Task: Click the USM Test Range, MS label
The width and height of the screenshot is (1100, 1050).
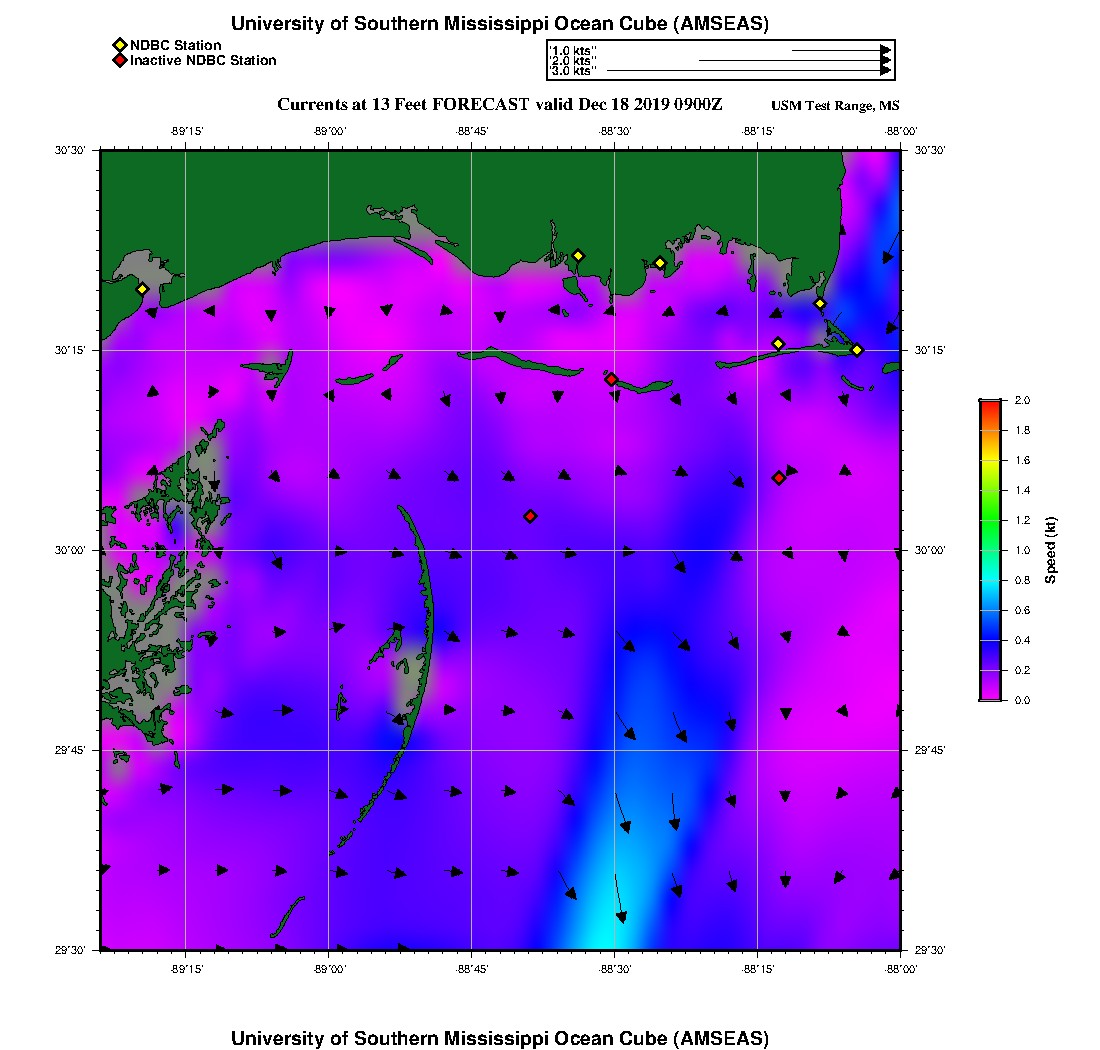Action: click(835, 106)
